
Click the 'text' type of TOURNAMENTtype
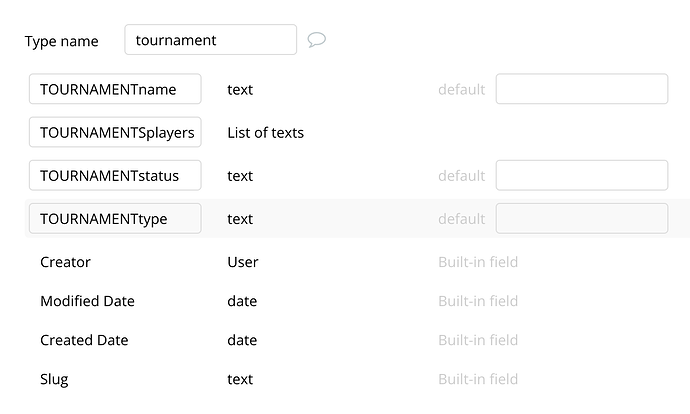point(240,218)
